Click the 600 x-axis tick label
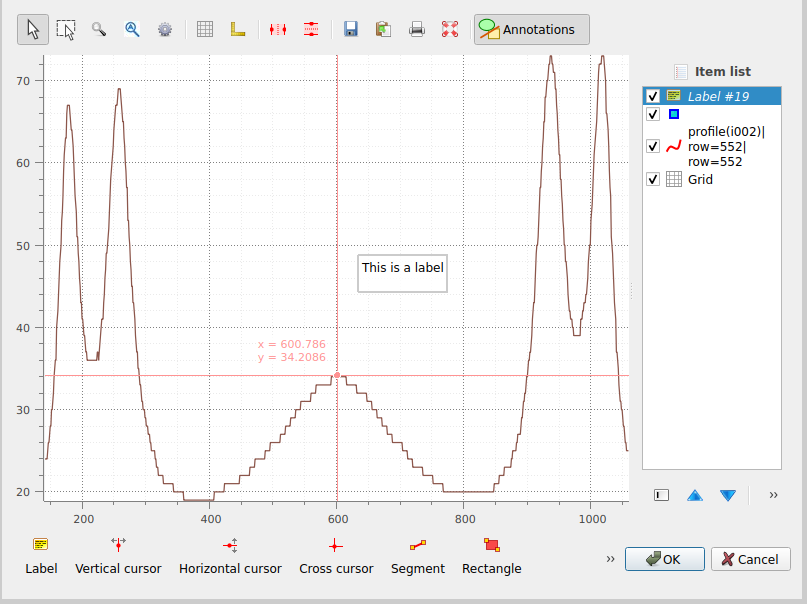 [x=338, y=519]
